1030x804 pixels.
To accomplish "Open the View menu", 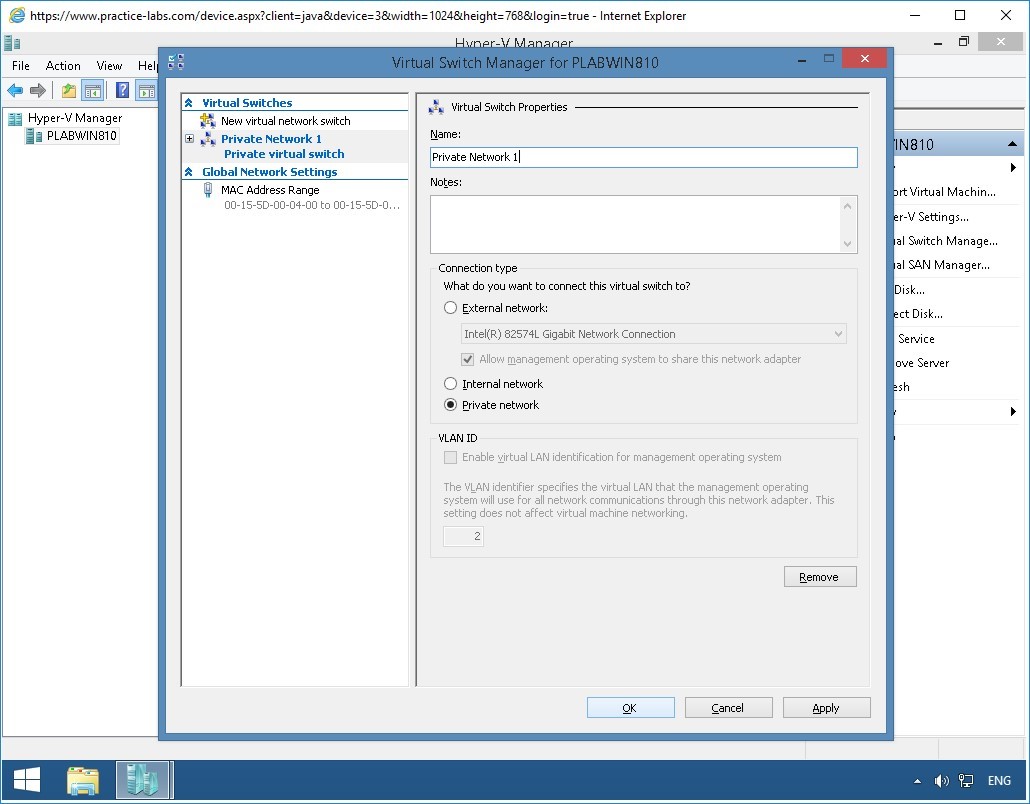I will point(109,65).
